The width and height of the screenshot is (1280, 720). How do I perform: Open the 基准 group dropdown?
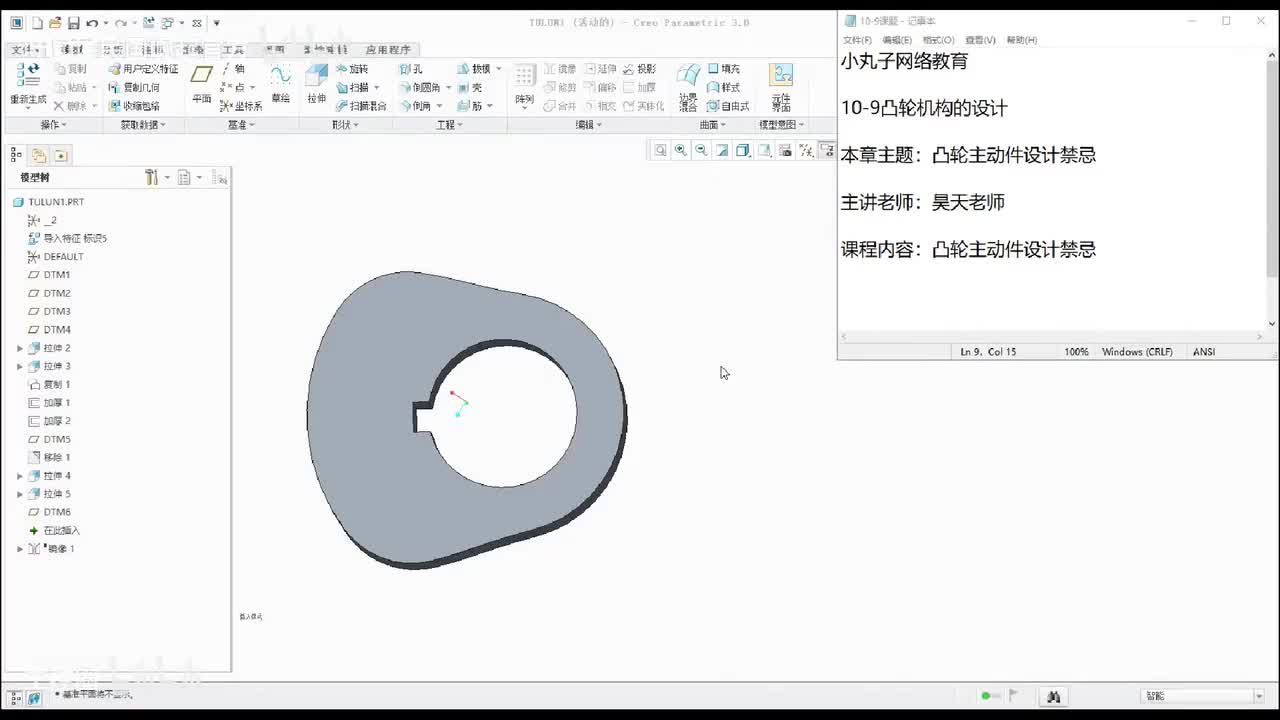pyautogui.click(x=241, y=125)
